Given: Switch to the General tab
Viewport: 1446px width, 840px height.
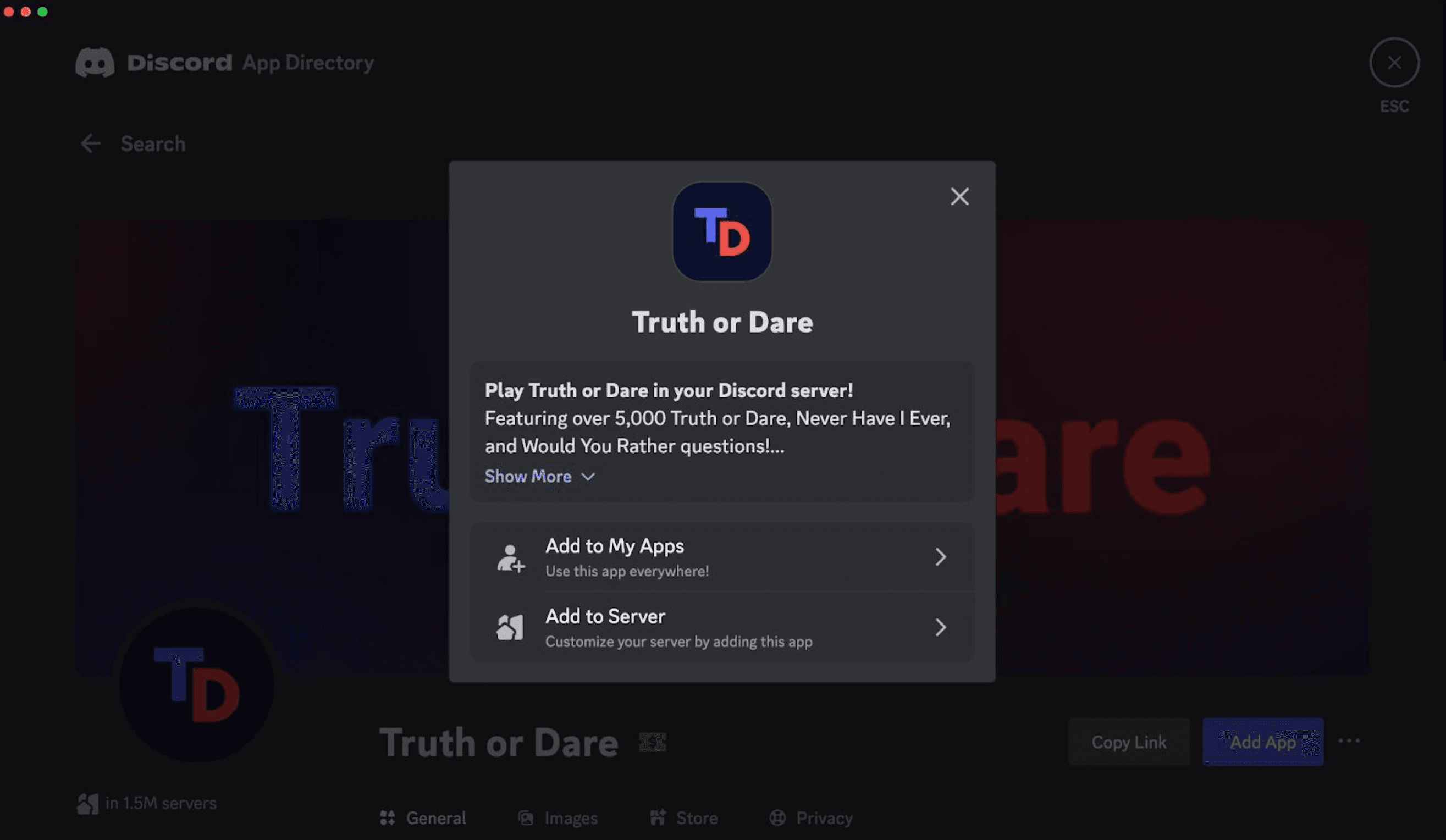Looking at the screenshot, I should point(423,817).
